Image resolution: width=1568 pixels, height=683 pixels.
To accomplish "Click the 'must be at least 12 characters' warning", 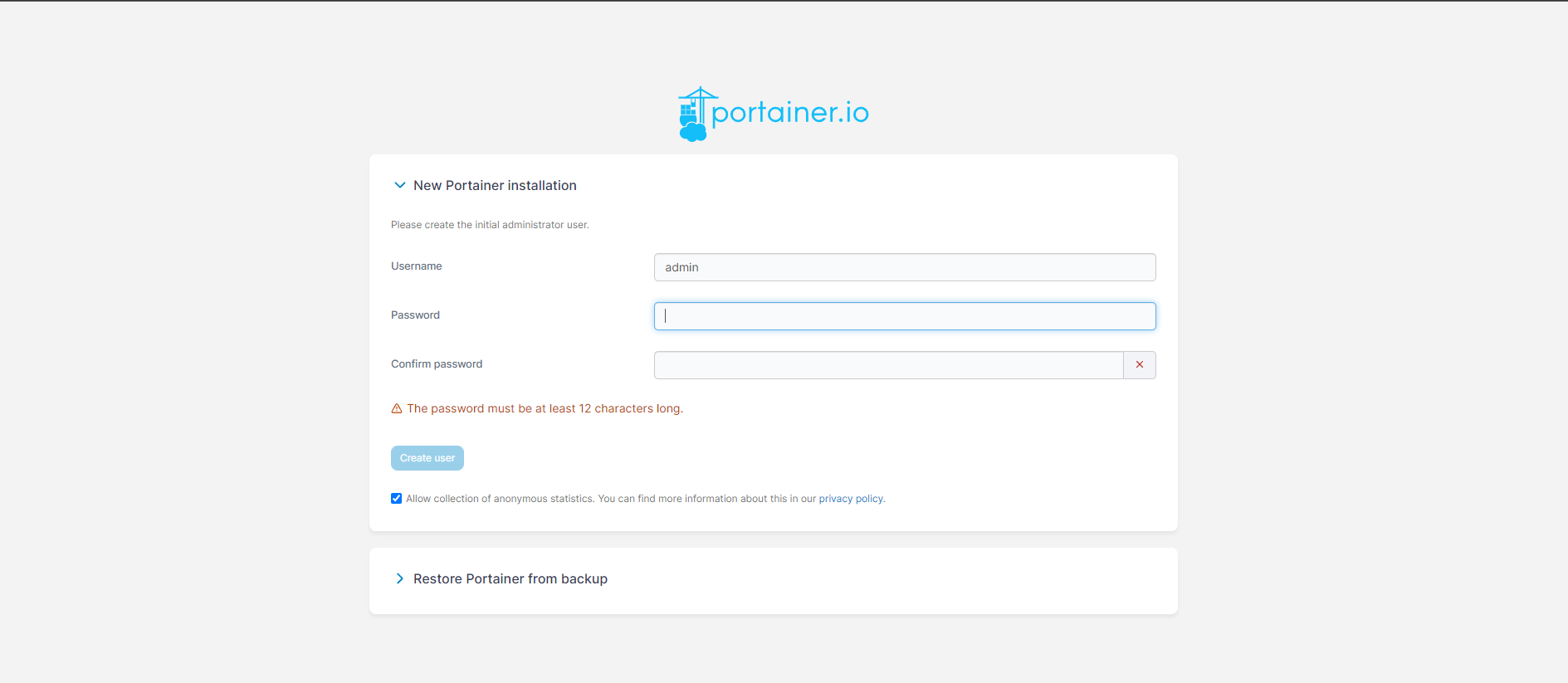I will pyautogui.click(x=545, y=408).
